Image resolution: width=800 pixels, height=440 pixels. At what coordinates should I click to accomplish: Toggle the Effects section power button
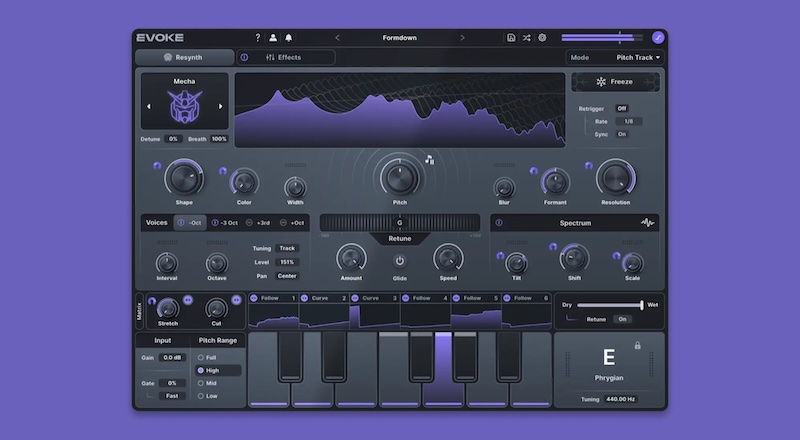(x=245, y=57)
